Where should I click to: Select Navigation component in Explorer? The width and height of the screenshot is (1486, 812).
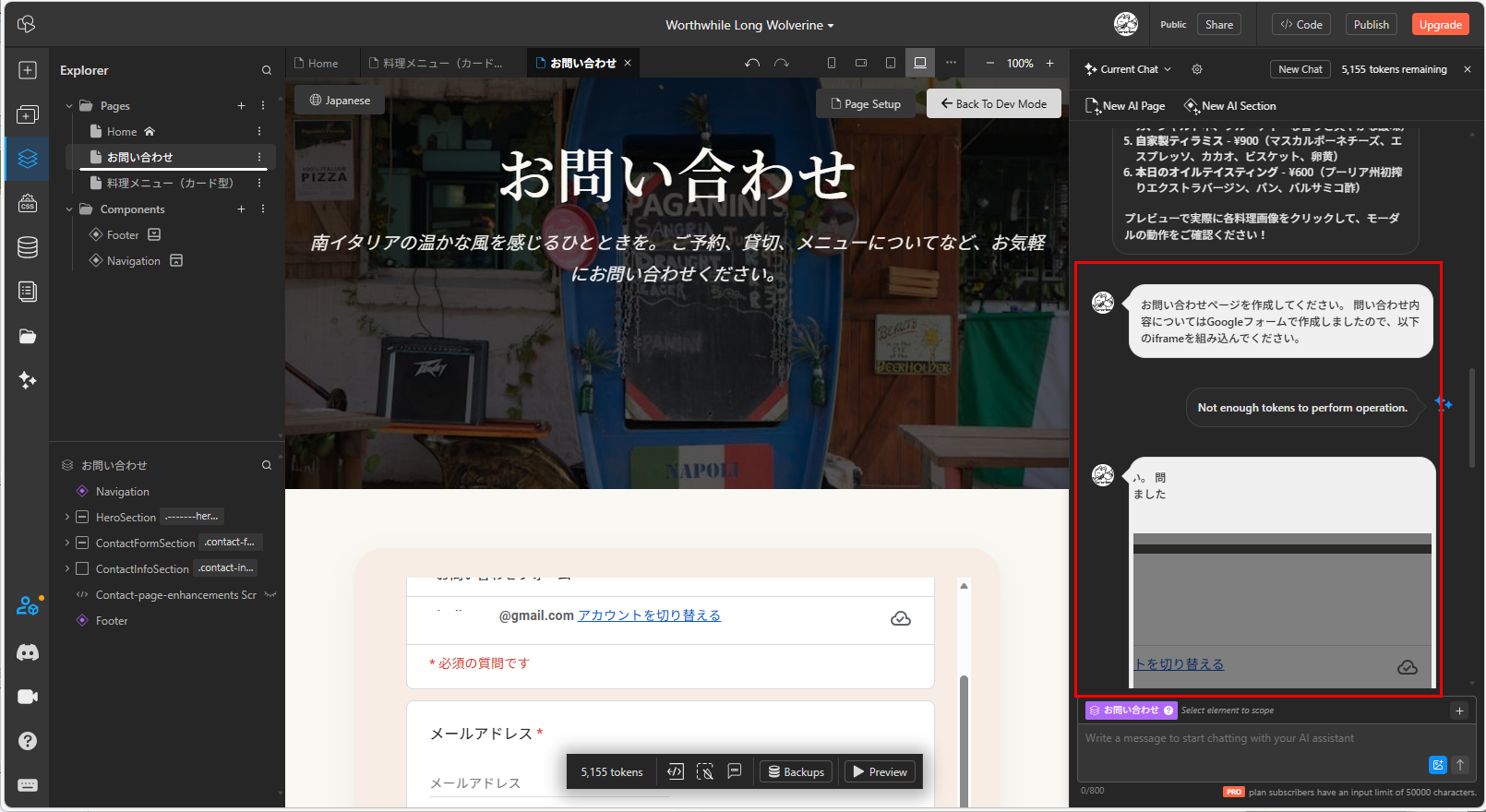[x=134, y=261]
